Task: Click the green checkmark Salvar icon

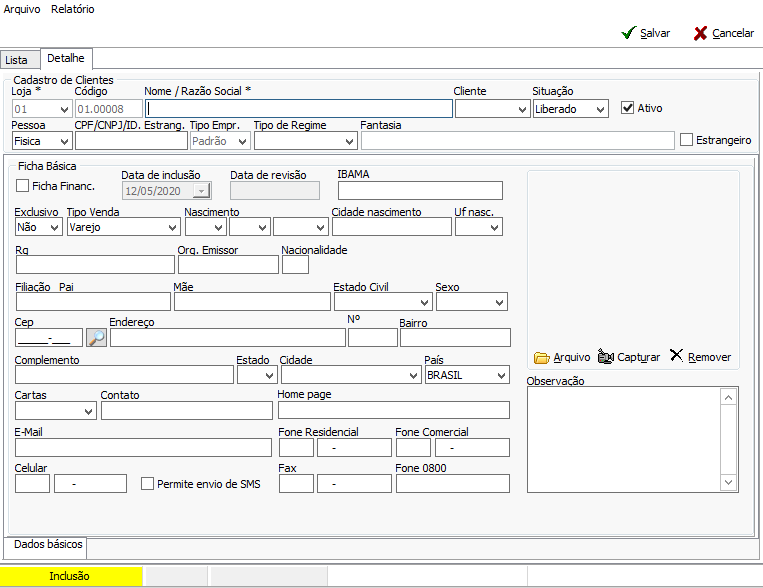Action: [629, 33]
